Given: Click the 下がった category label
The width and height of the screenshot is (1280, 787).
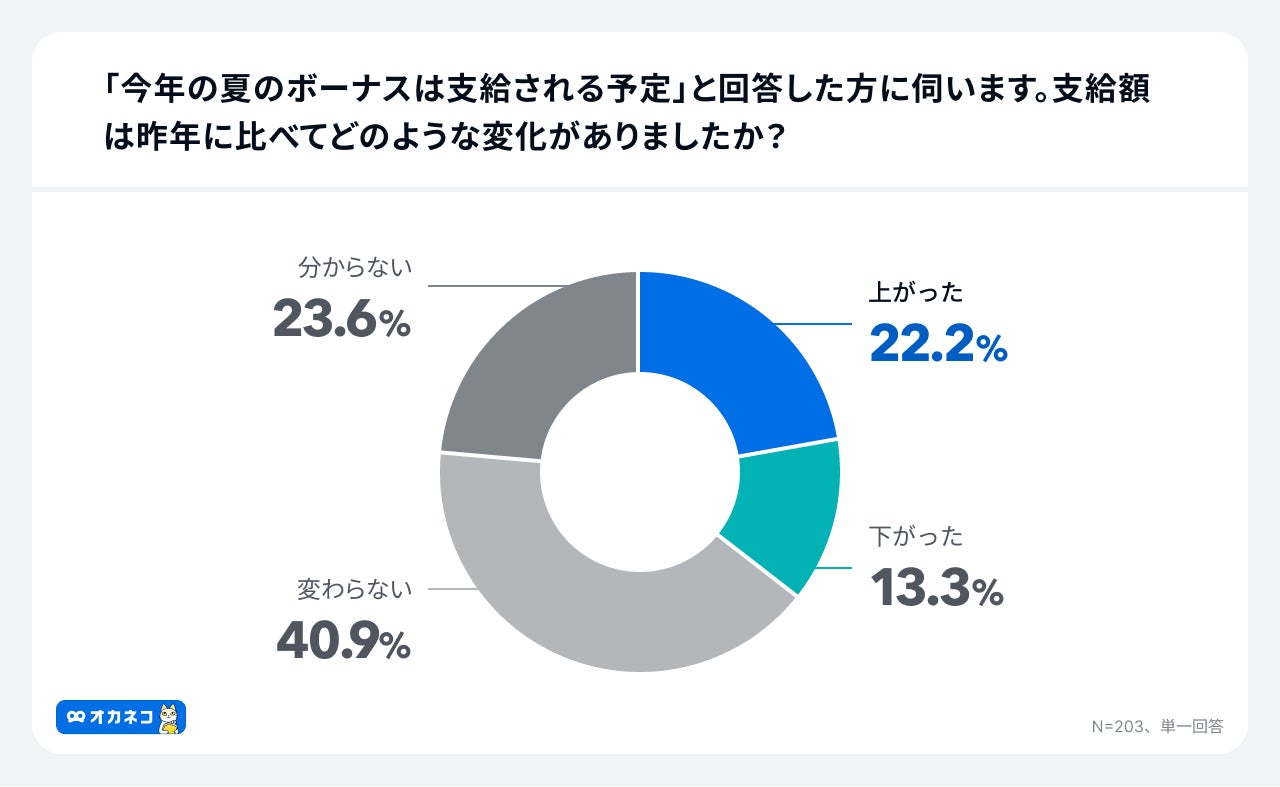Looking at the screenshot, I should click(x=916, y=537).
